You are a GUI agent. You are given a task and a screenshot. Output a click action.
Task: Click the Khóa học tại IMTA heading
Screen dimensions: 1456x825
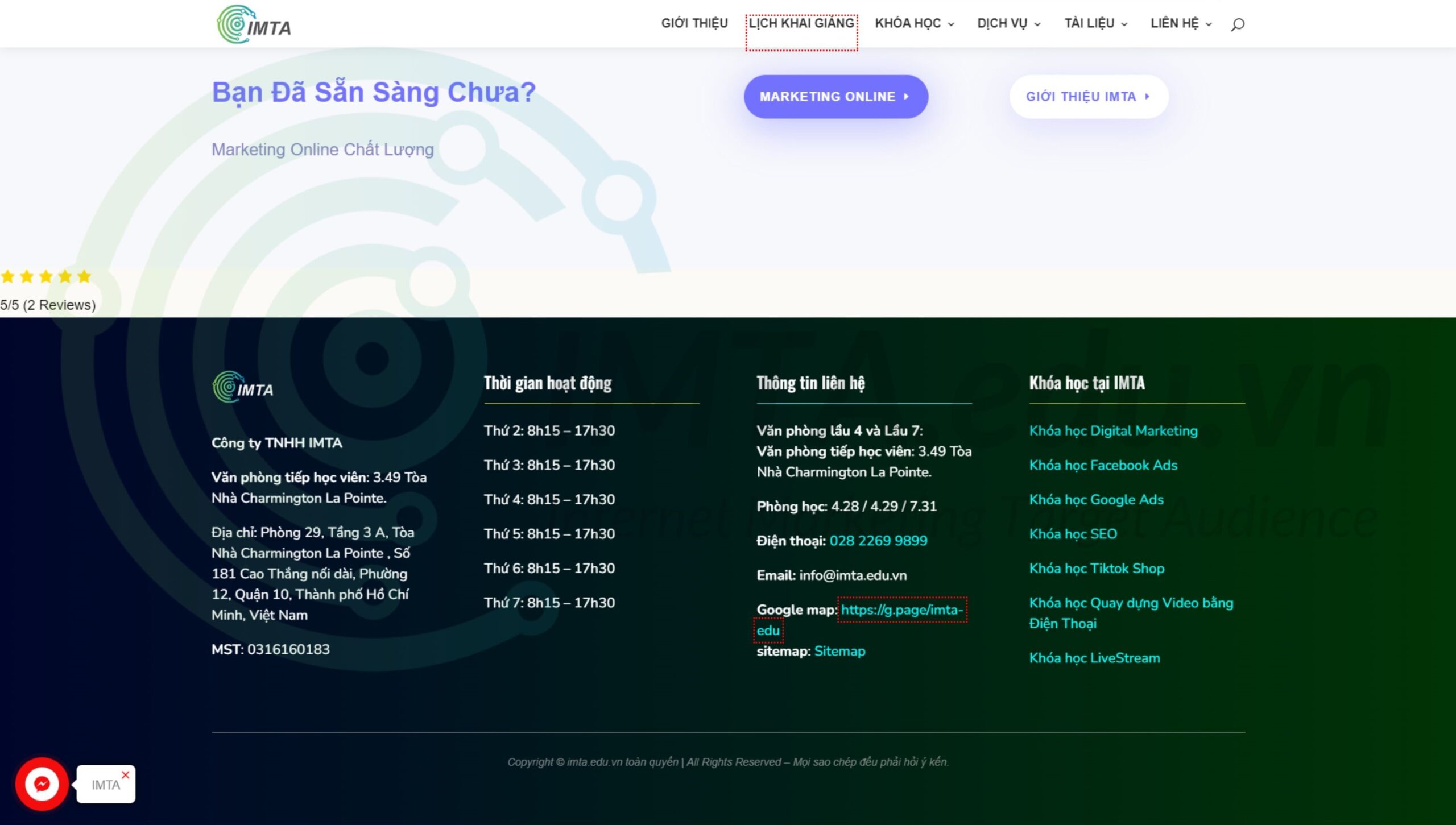click(1087, 383)
